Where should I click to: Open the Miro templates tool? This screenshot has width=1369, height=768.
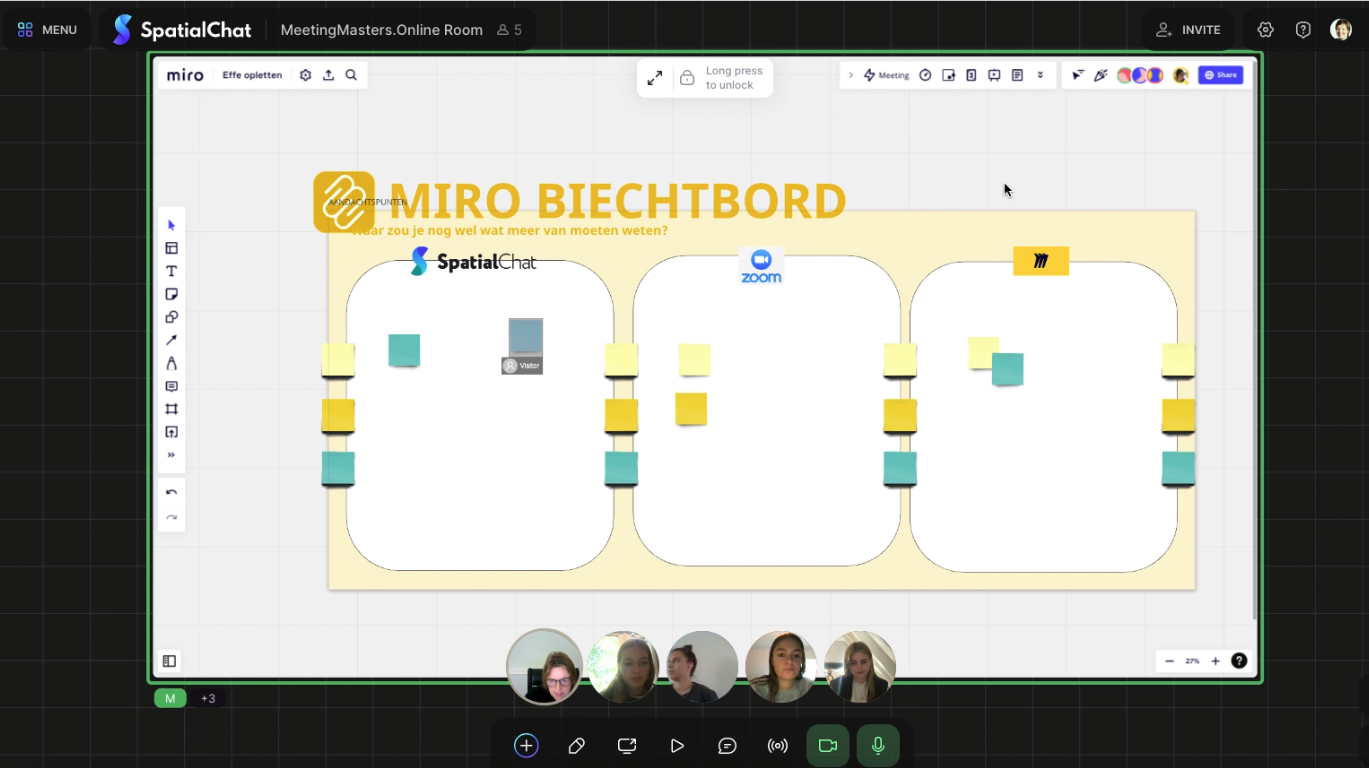tap(171, 248)
